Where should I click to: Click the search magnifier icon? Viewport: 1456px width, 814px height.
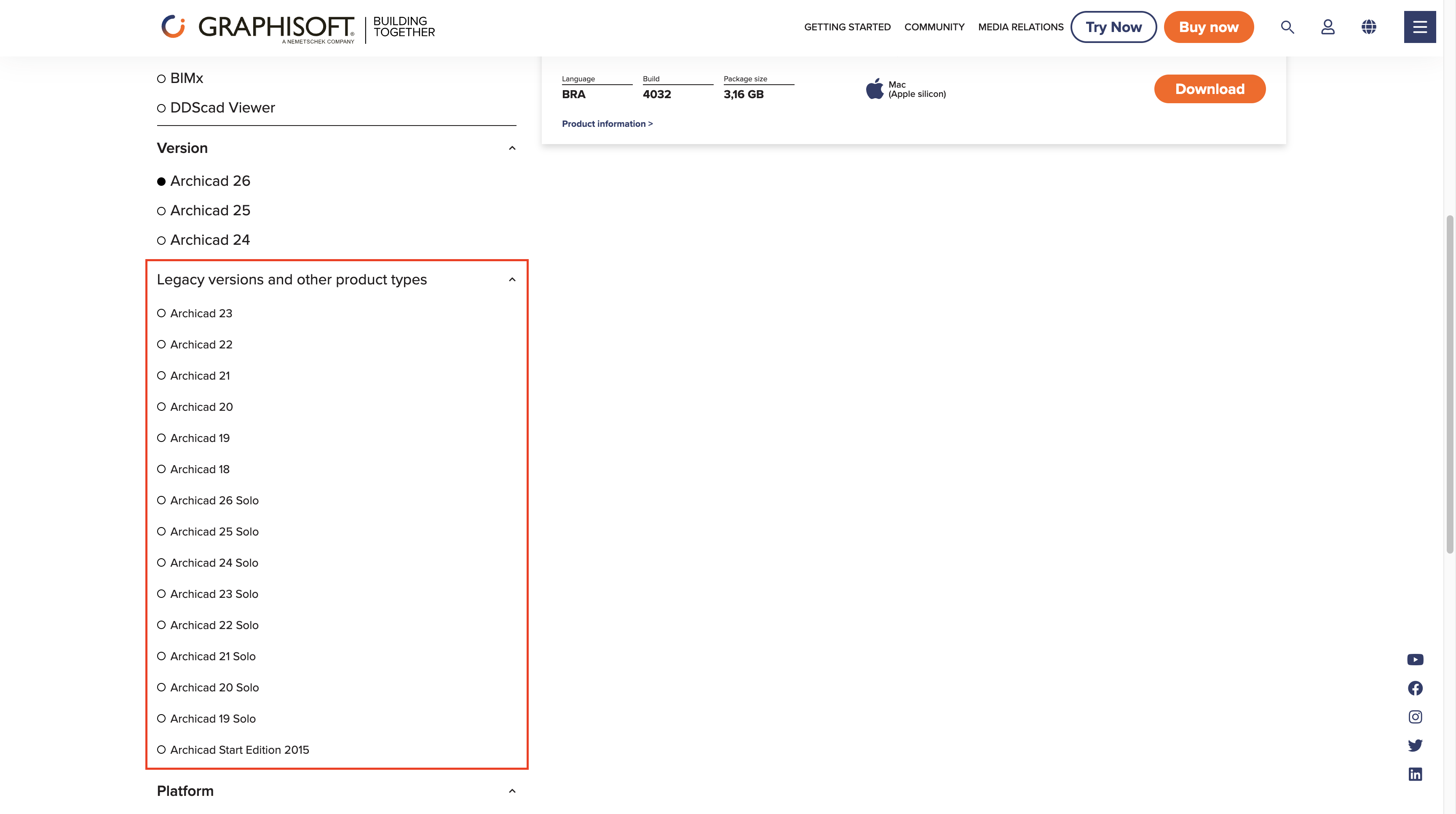(1287, 27)
